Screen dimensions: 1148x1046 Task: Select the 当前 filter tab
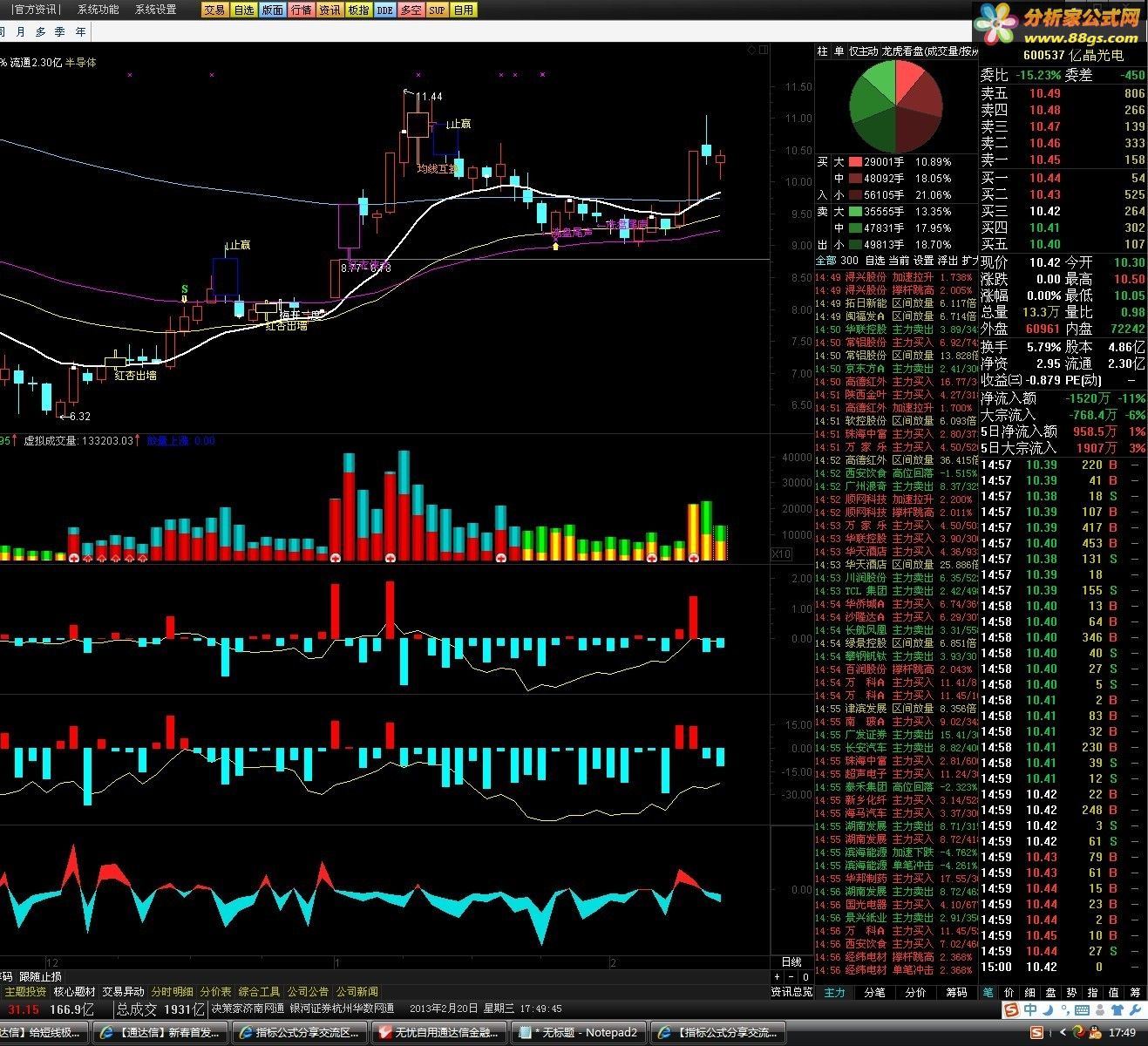[899, 260]
